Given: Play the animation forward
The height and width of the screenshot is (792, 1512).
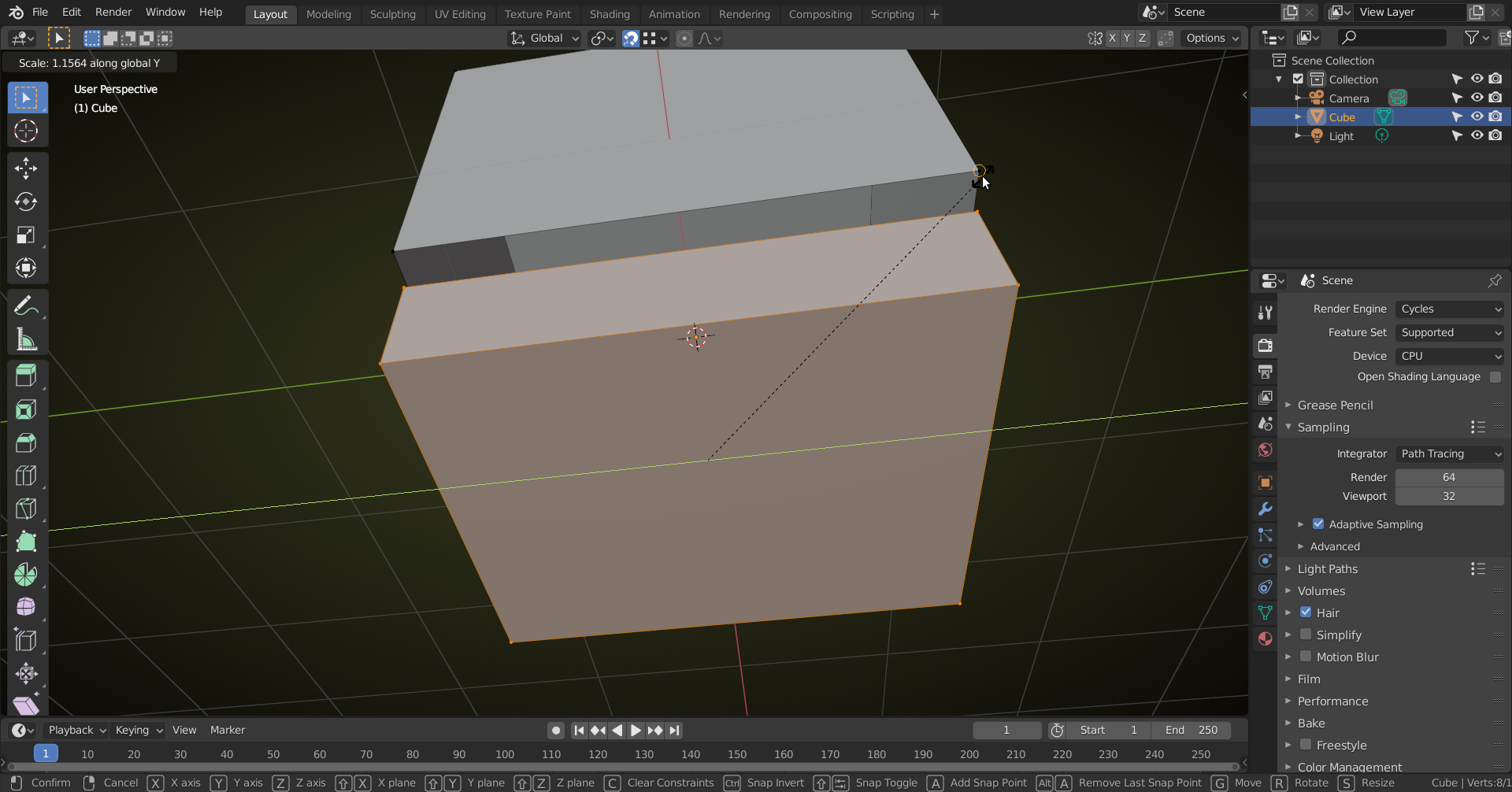Looking at the screenshot, I should point(636,731).
